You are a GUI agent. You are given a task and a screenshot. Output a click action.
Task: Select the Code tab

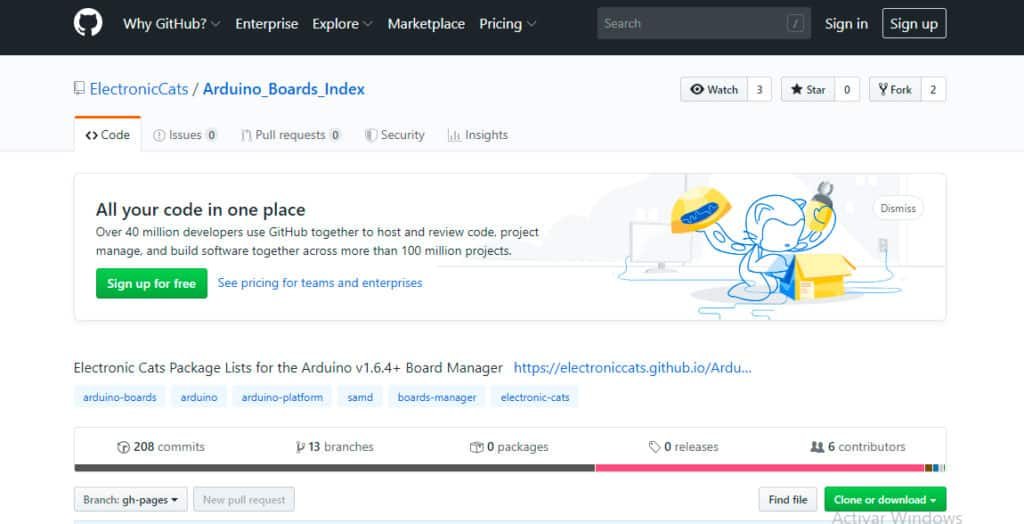tap(108, 135)
